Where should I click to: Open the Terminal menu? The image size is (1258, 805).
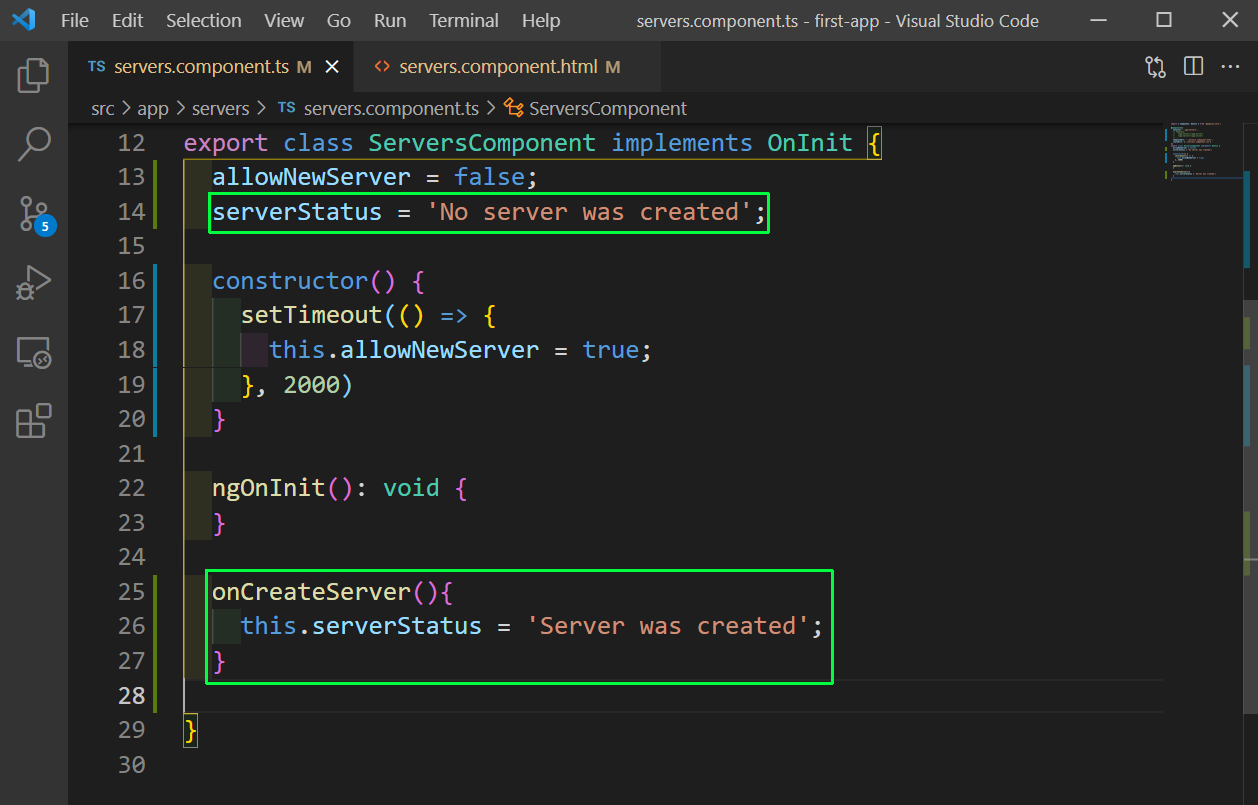(464, 20)
